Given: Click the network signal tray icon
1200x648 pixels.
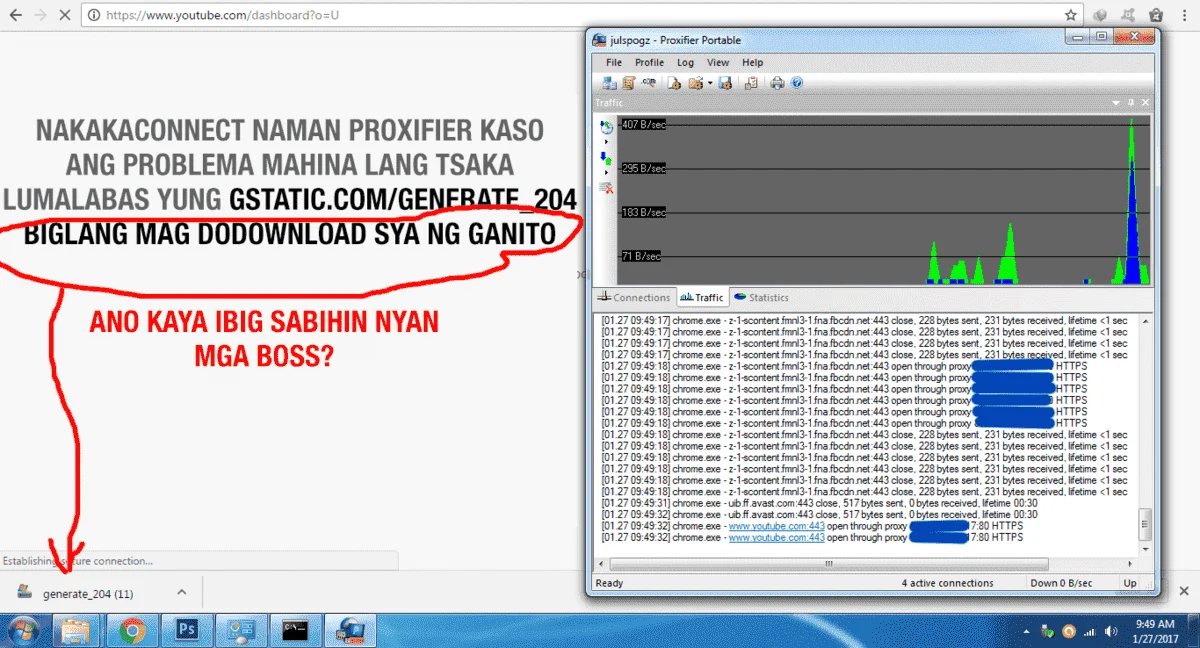Looking at the screenshot, I should [x=1089, y=631].
